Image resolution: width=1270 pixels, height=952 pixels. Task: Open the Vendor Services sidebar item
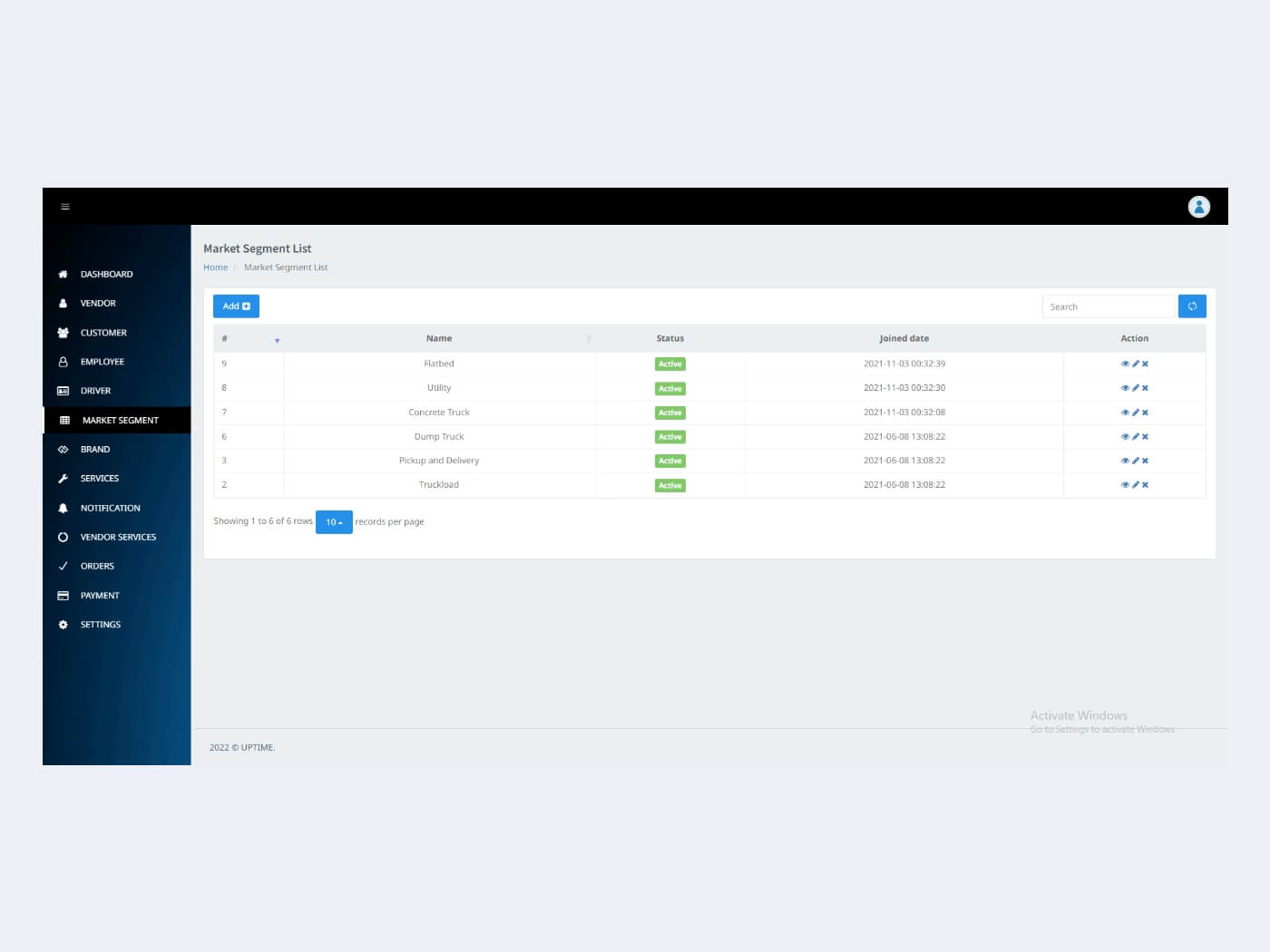point(118,537)
